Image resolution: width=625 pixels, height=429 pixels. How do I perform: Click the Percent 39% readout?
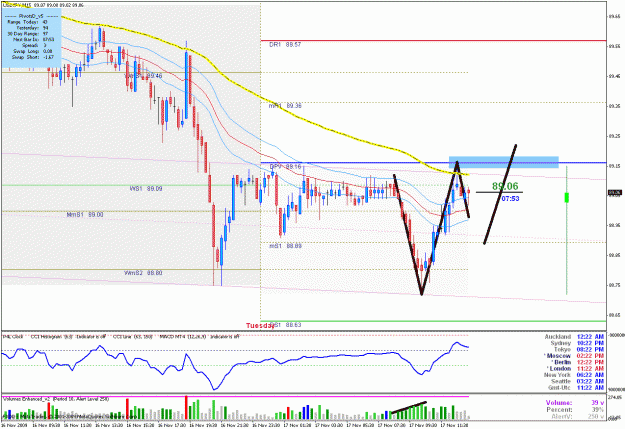(x=576, y=409)
